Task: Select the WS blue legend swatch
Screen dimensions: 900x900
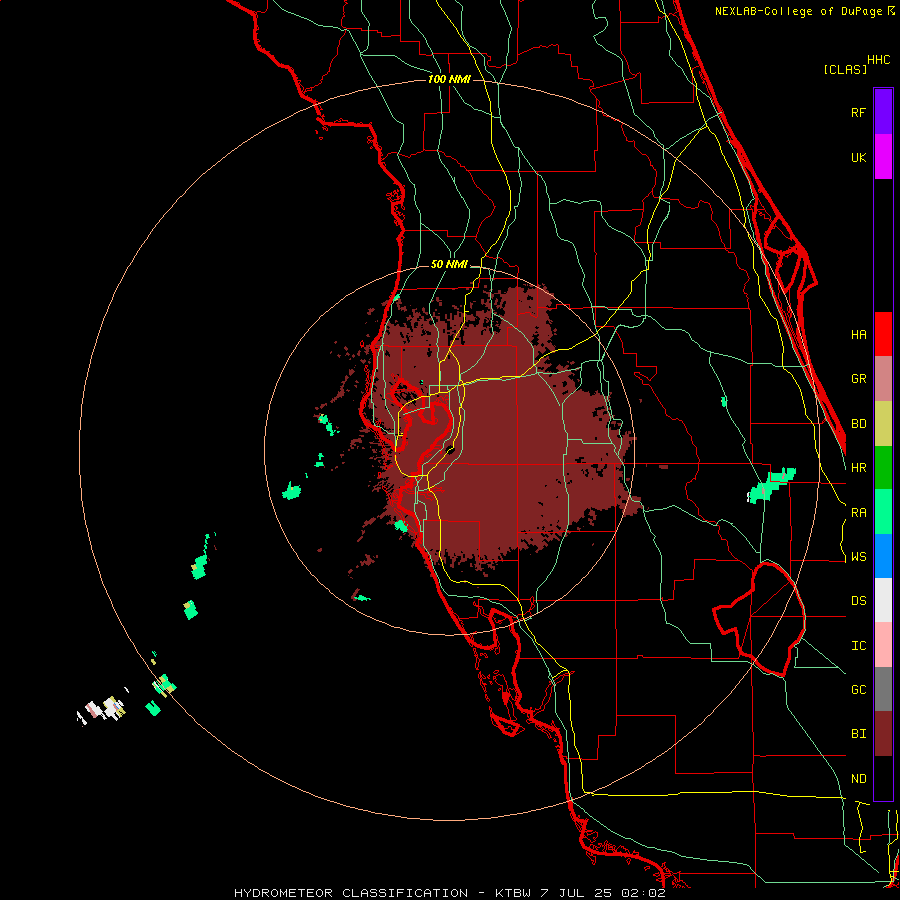Action: click(x=883, y=556)
